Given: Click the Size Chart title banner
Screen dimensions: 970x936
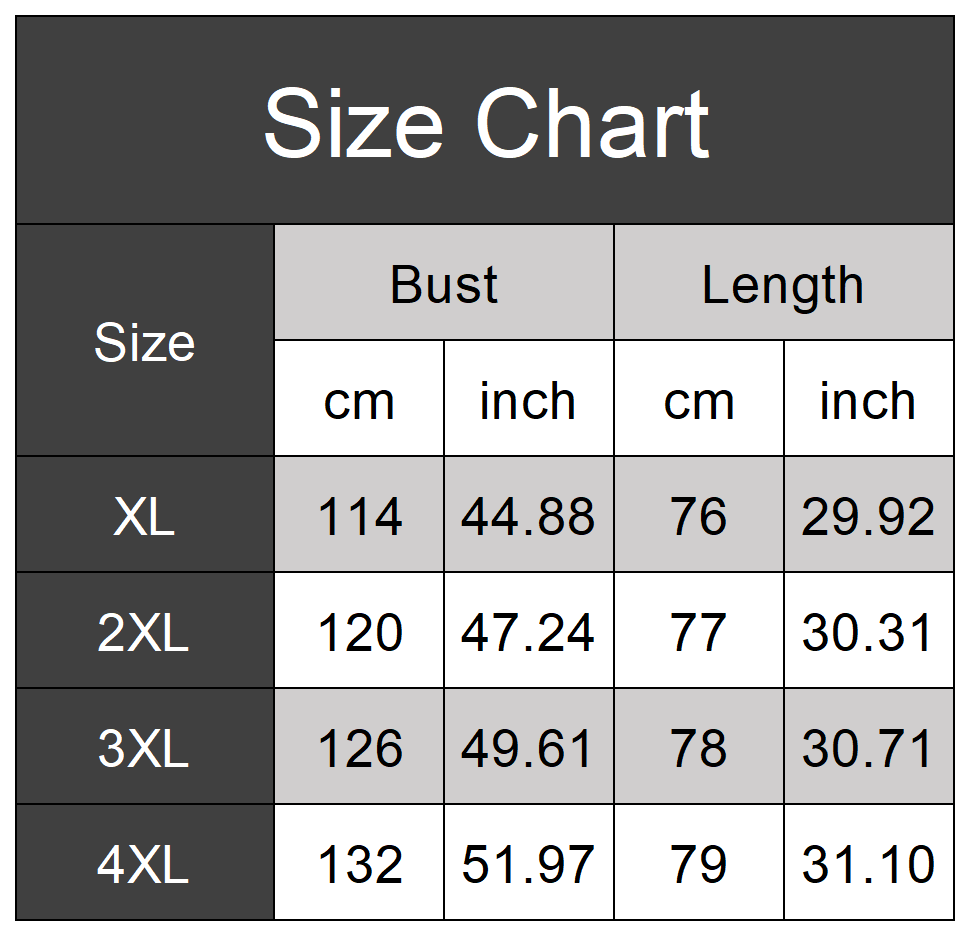Looking at the screenshot, I should click(x=485, y=122).
